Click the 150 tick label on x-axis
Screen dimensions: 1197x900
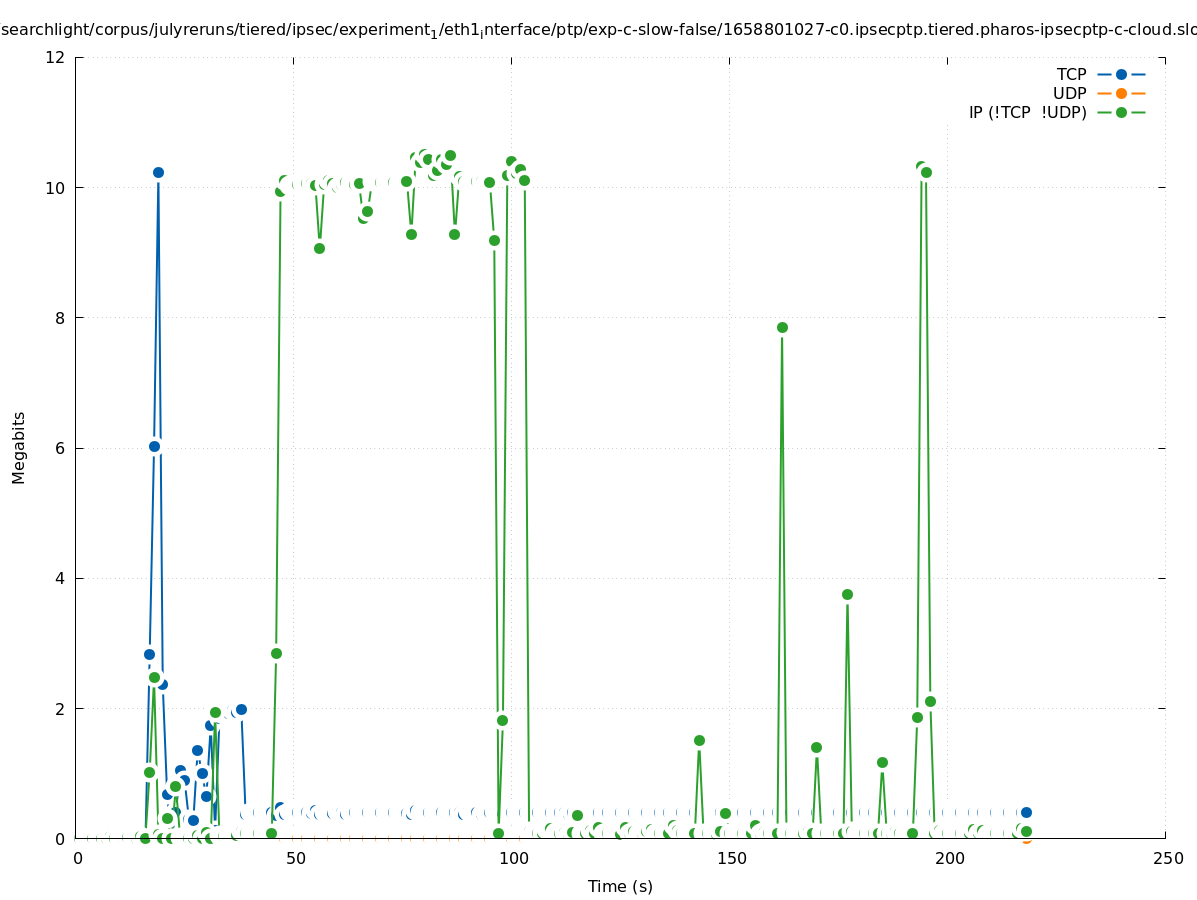[x=731, y=859]
